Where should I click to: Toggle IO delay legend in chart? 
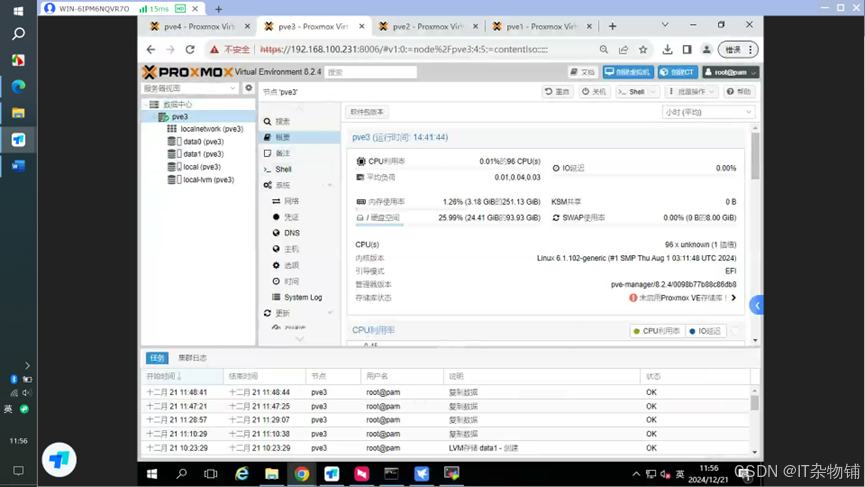click(705, 331)
